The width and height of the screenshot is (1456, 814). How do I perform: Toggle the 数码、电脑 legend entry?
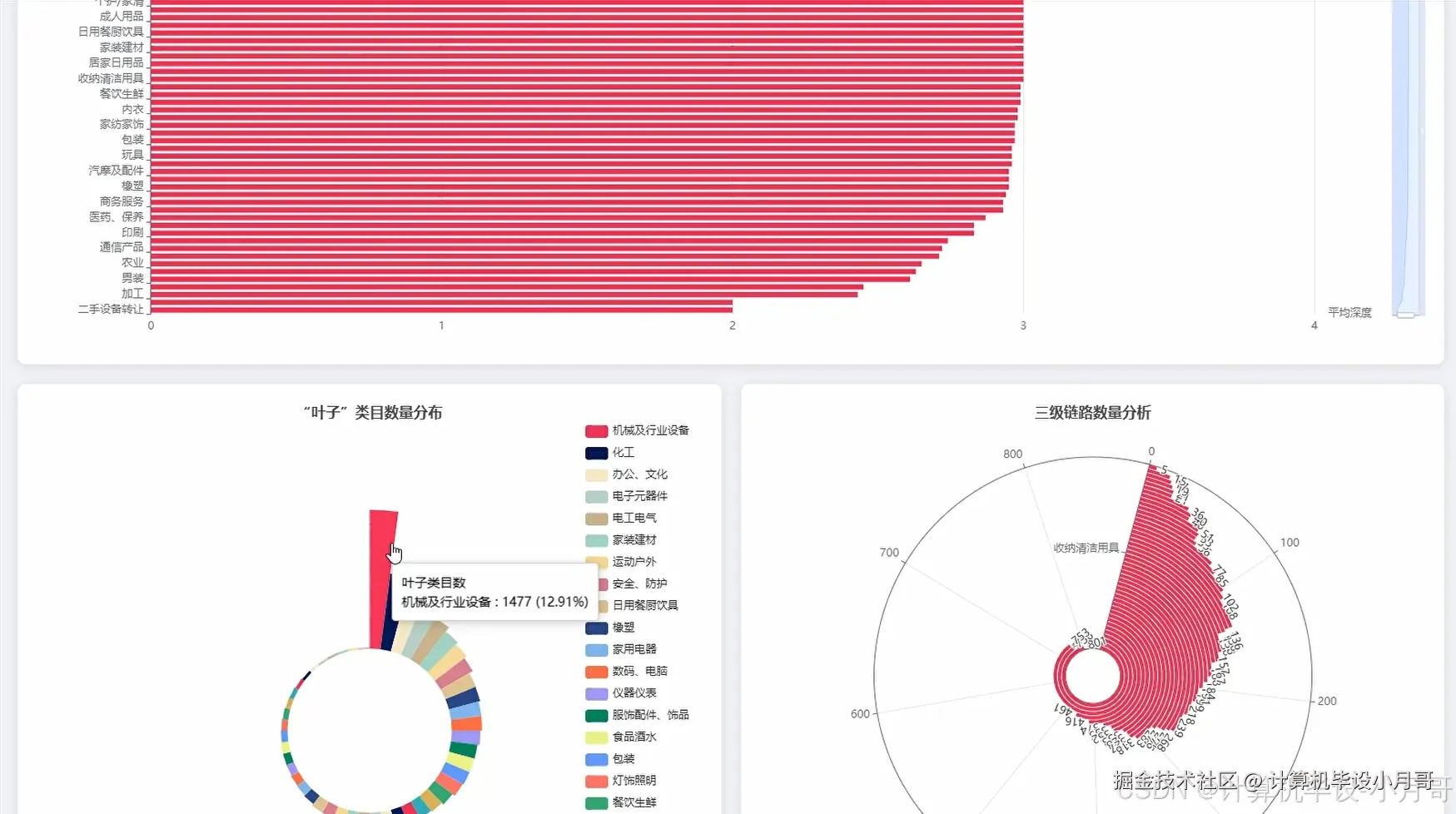pyautogui.click(x=627, y=671)
